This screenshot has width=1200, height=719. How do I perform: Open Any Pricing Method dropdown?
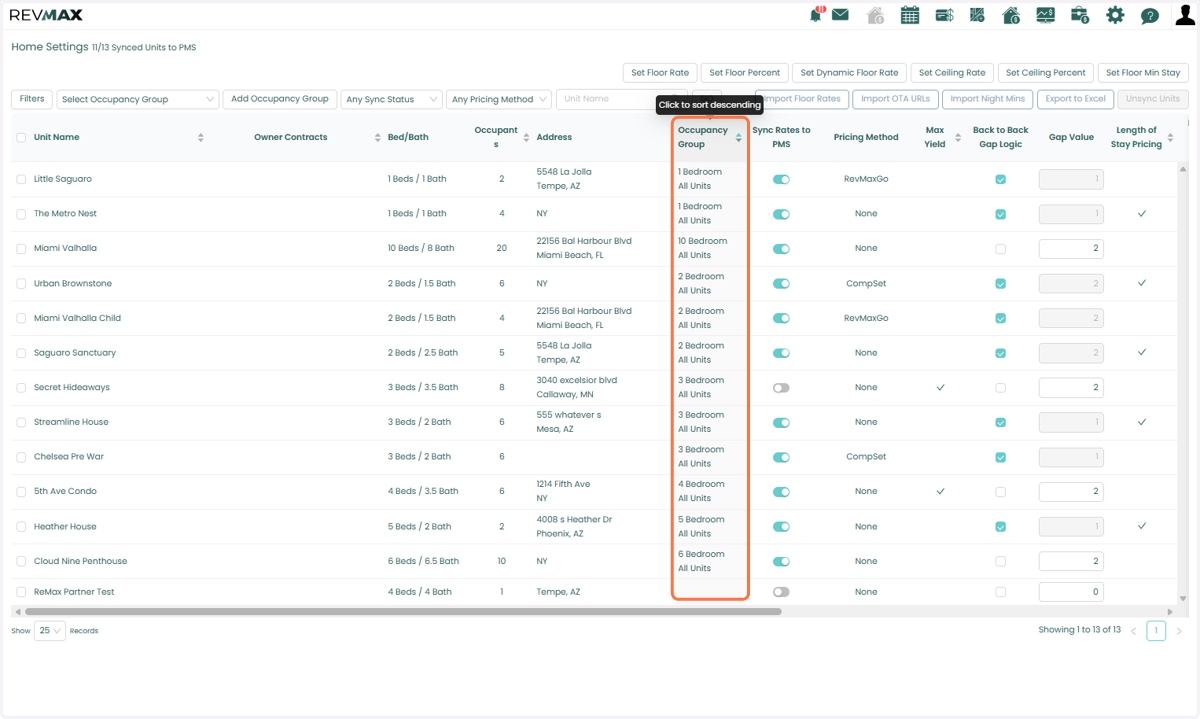pos(498,99)
